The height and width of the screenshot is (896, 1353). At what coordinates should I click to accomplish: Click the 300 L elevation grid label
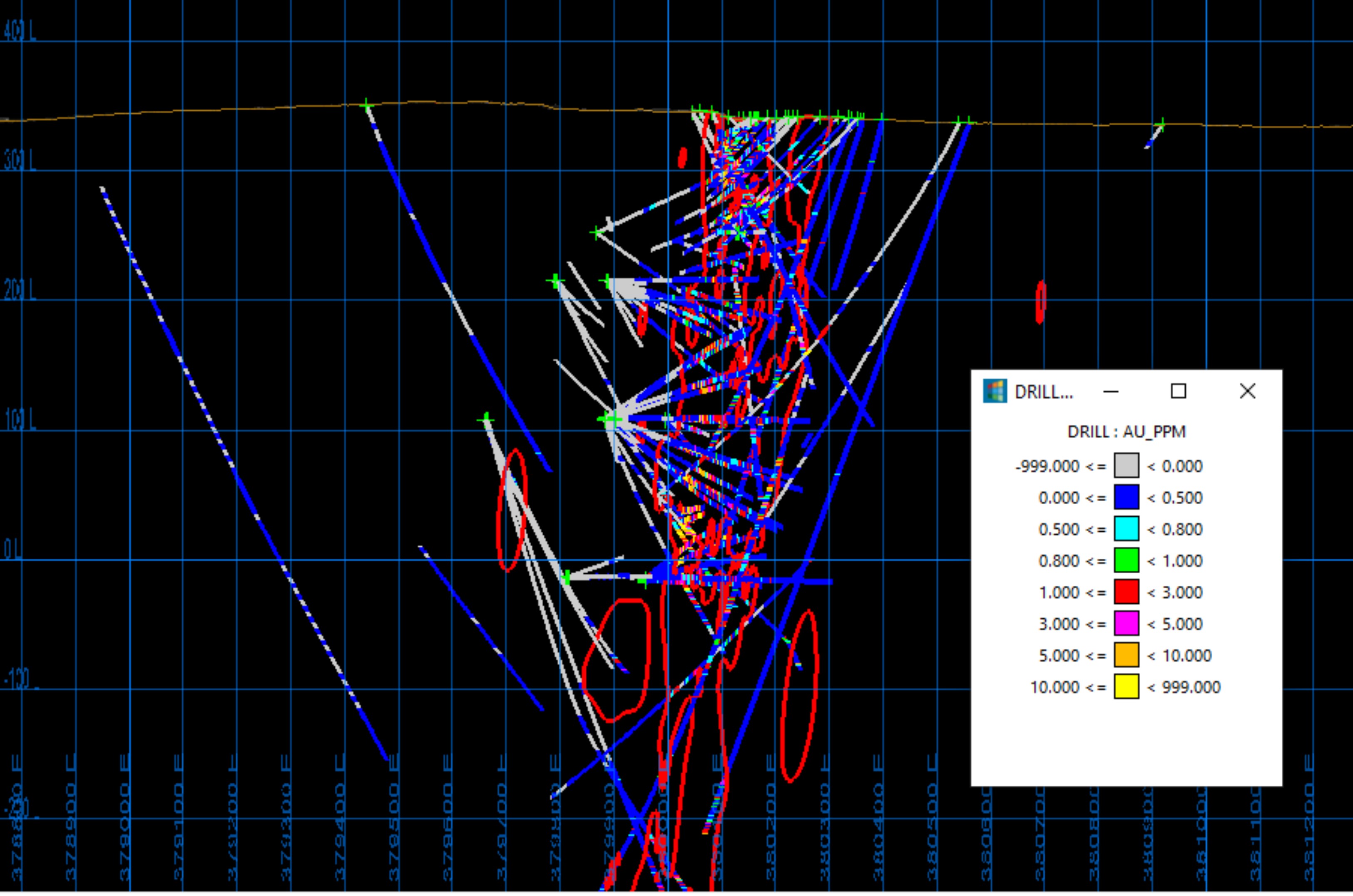pos(18,162)
